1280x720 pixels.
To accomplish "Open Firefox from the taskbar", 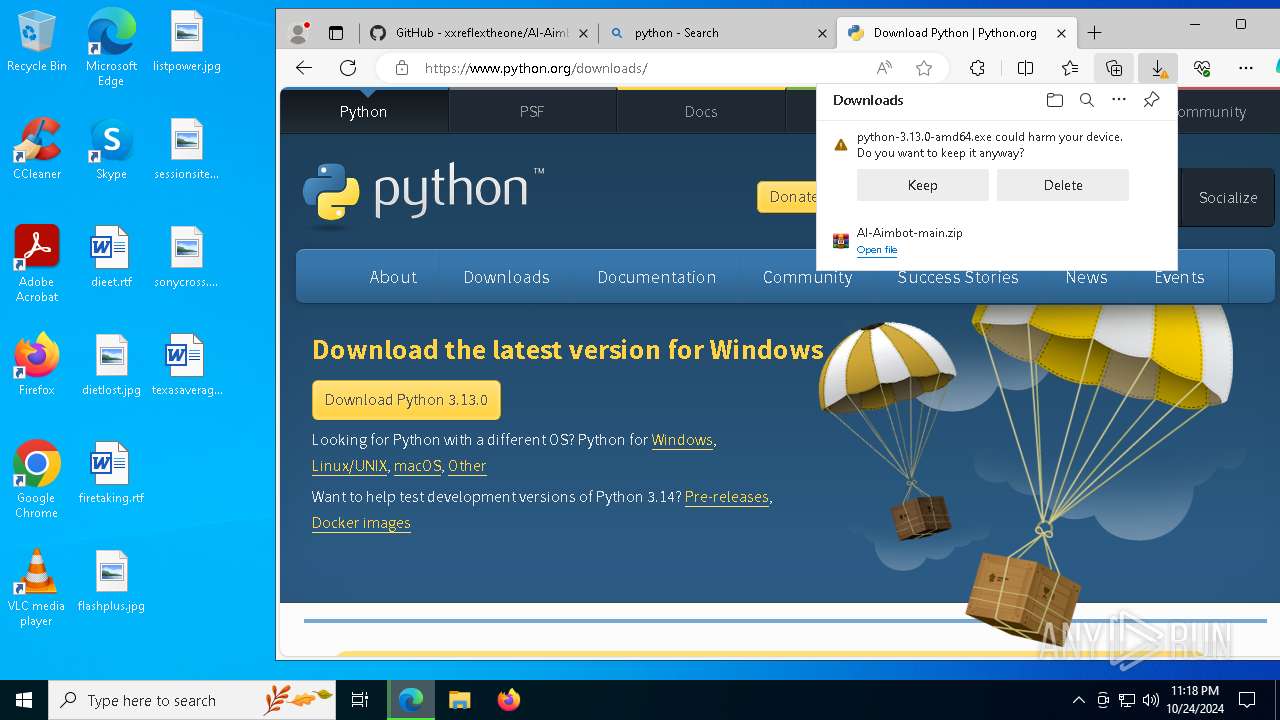I will pyautogui.click(x=508, y=700).
